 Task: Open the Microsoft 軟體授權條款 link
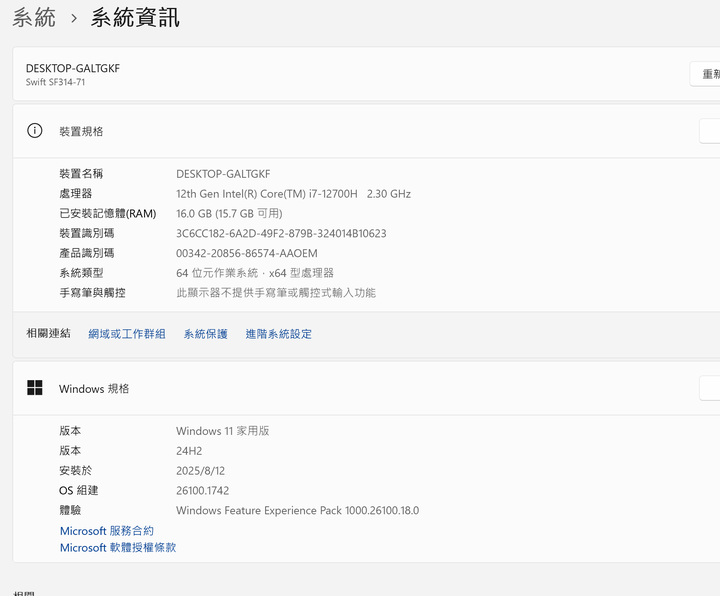click(x=118, y=547)
